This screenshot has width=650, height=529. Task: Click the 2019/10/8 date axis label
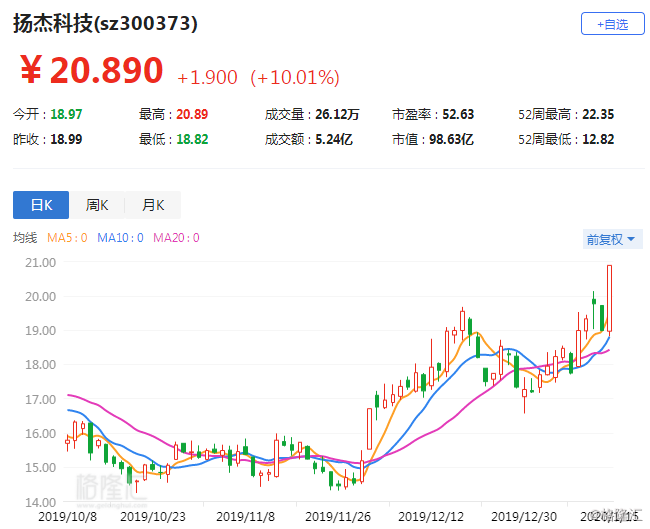tap(67, 517)
